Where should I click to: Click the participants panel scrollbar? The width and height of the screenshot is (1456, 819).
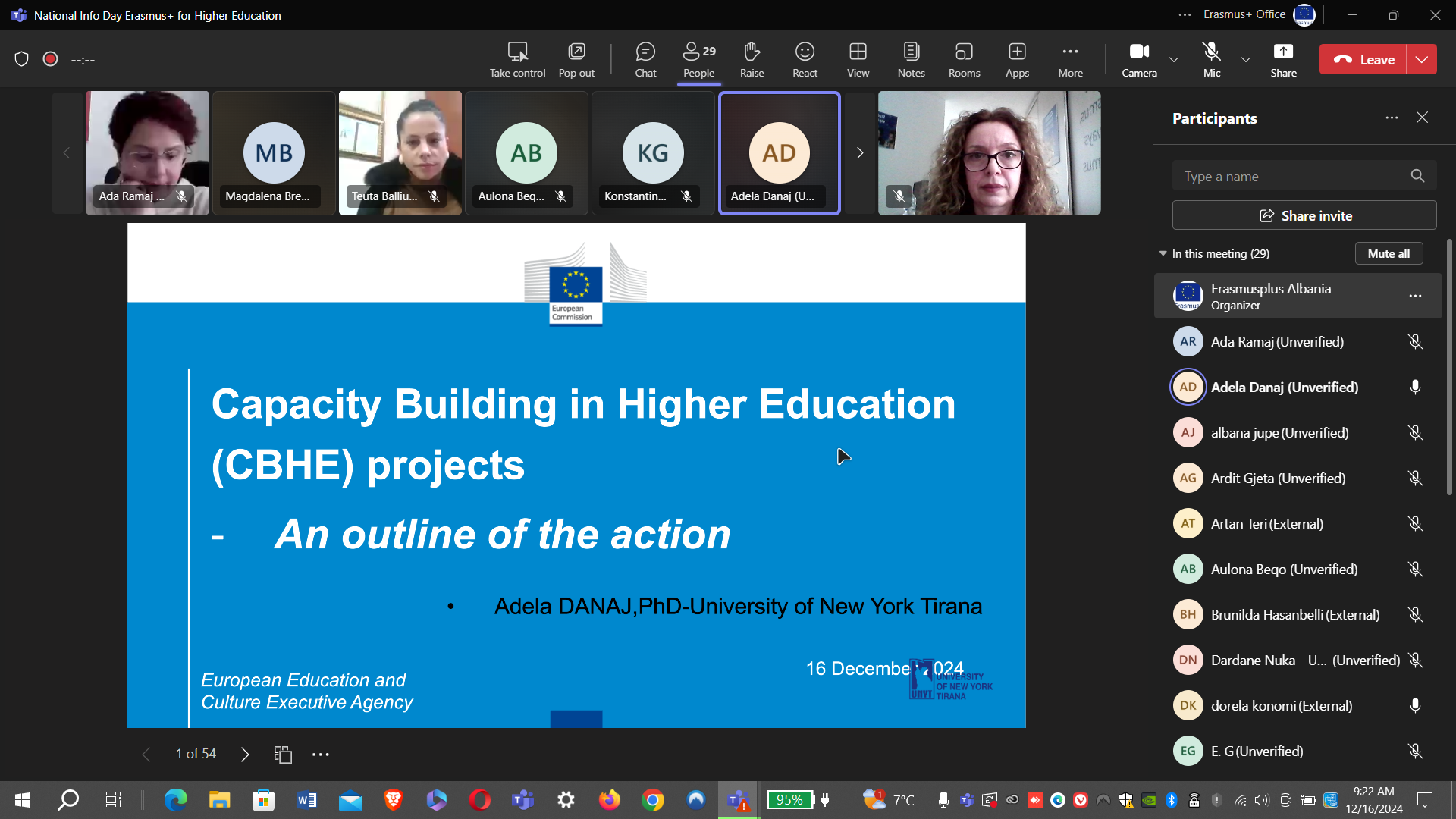coord(1449,368)
